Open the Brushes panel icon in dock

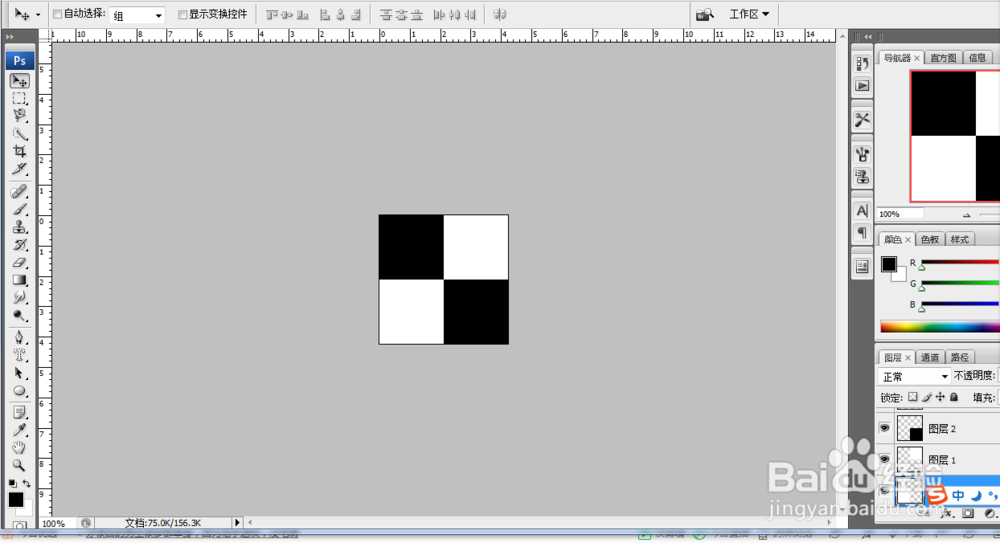click(x=862, y=154)
